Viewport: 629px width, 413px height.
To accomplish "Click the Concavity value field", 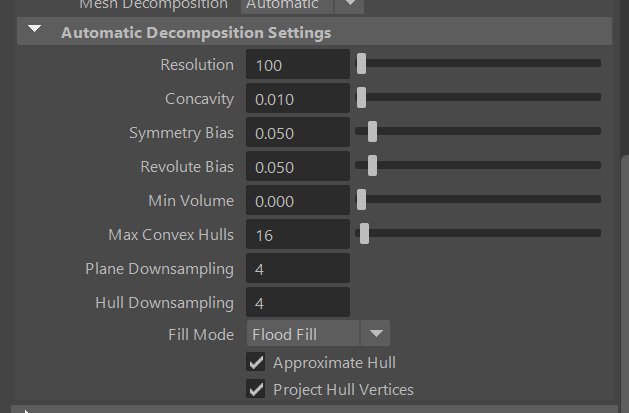I will point(297,99).
